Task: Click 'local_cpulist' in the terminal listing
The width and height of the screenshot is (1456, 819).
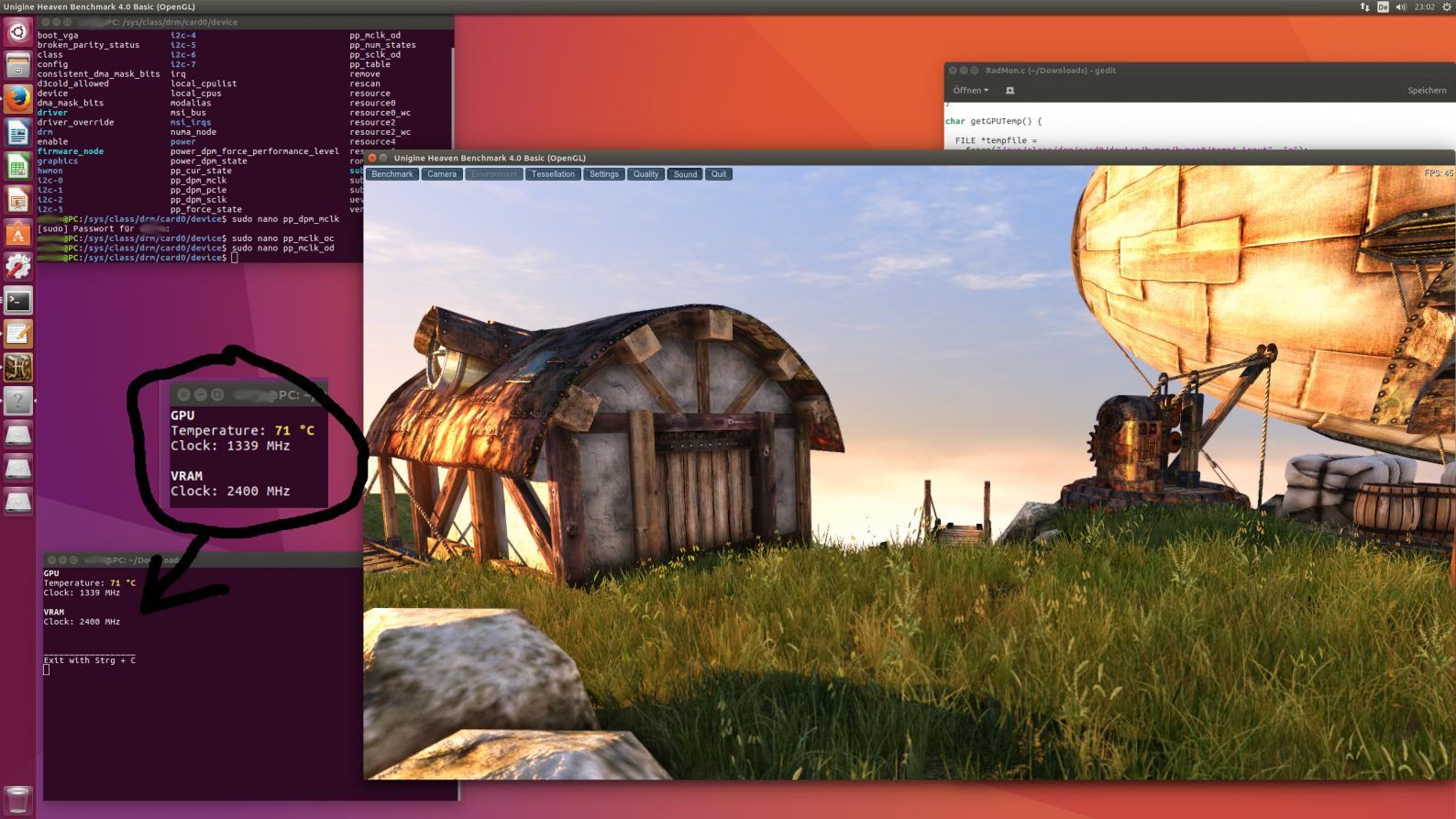Action: point(204,83)
